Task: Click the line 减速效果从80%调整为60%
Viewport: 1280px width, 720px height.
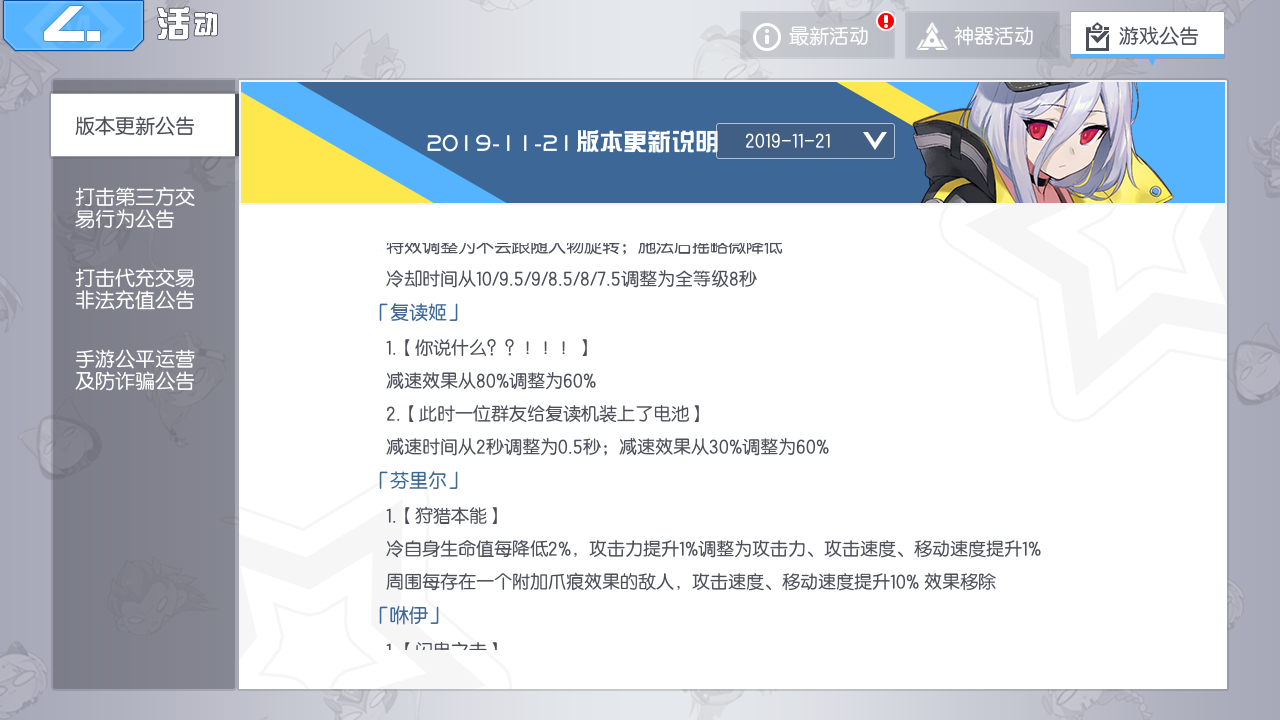Action: tap(491, 381)
